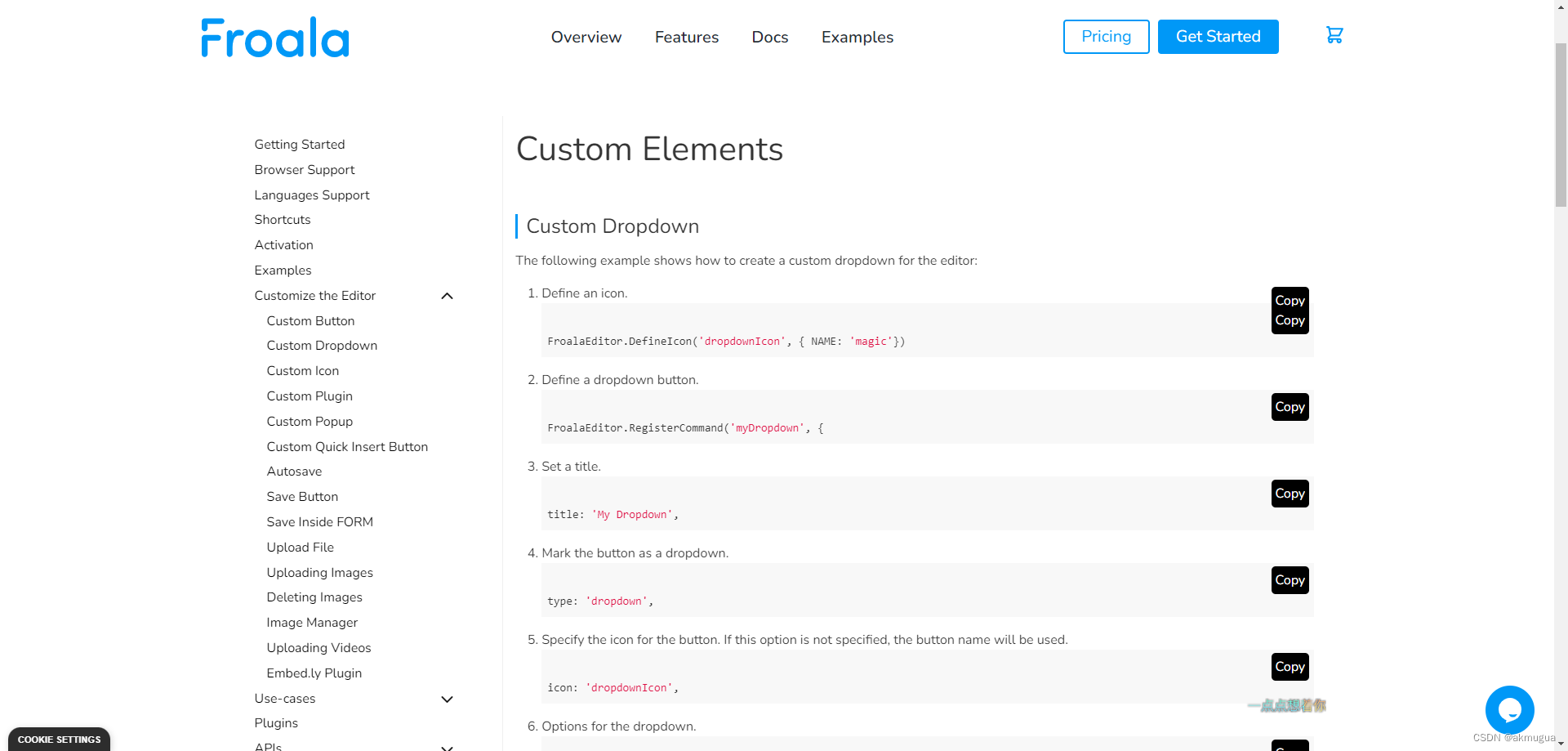Copy the RegisterCommand code snippet
The height and width of the screenshot is (751, 1568).
[x=1290, y=407]
